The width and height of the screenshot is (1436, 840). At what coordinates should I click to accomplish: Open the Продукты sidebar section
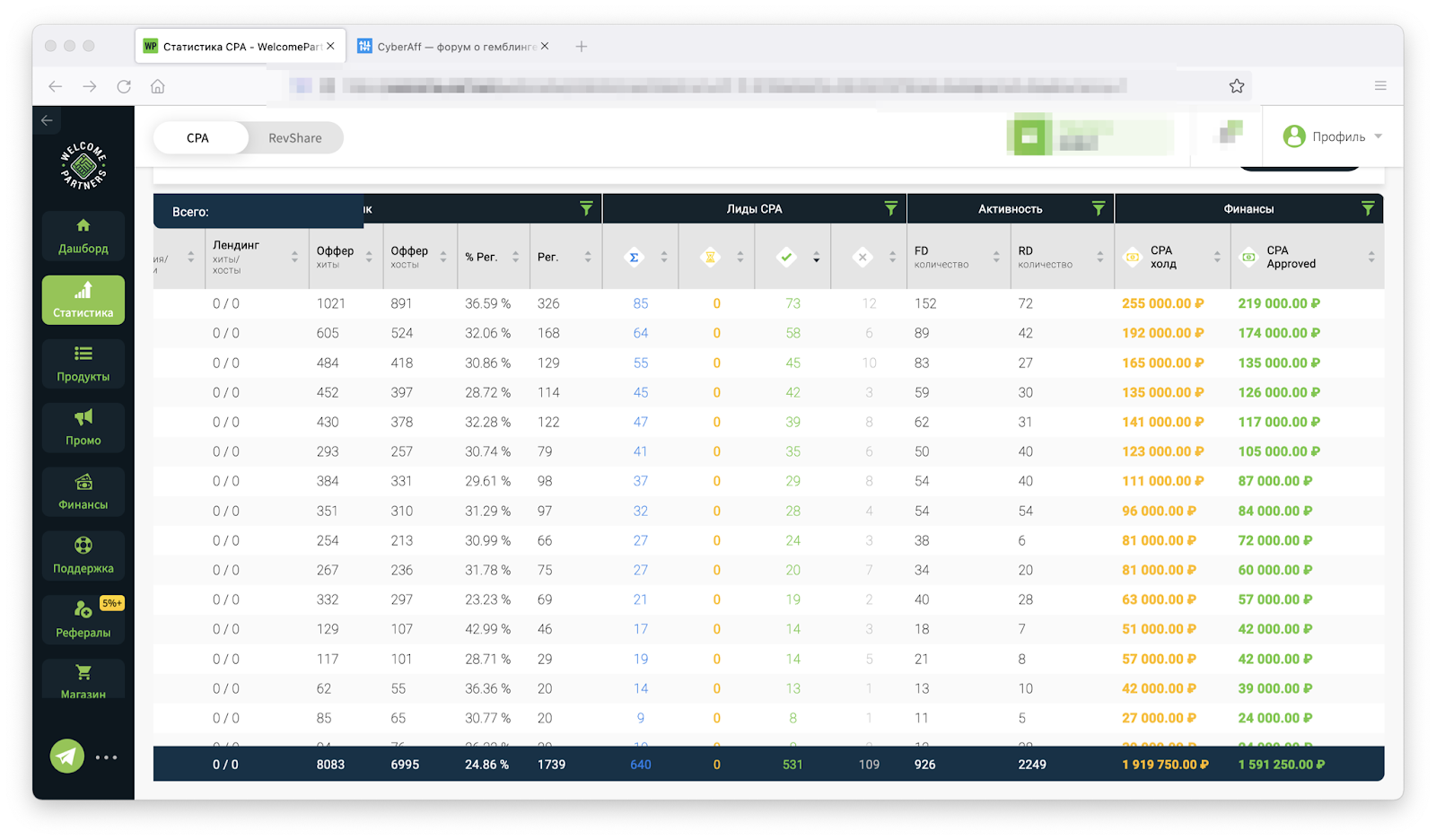83,363
